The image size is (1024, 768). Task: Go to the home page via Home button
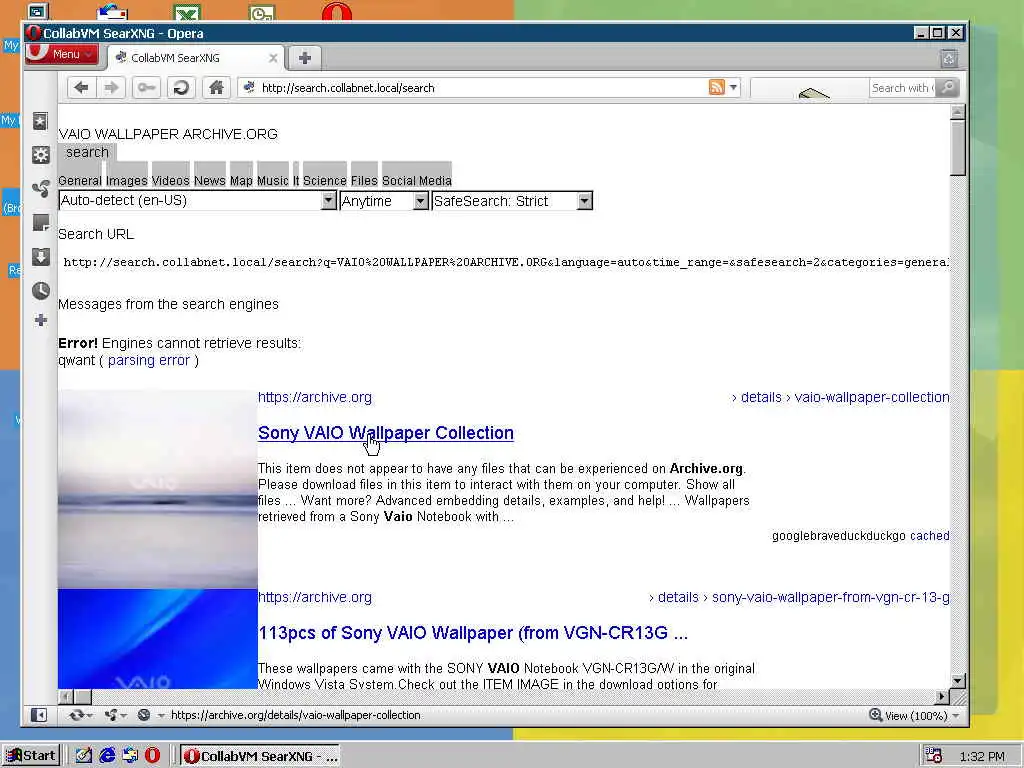point(216,88)
